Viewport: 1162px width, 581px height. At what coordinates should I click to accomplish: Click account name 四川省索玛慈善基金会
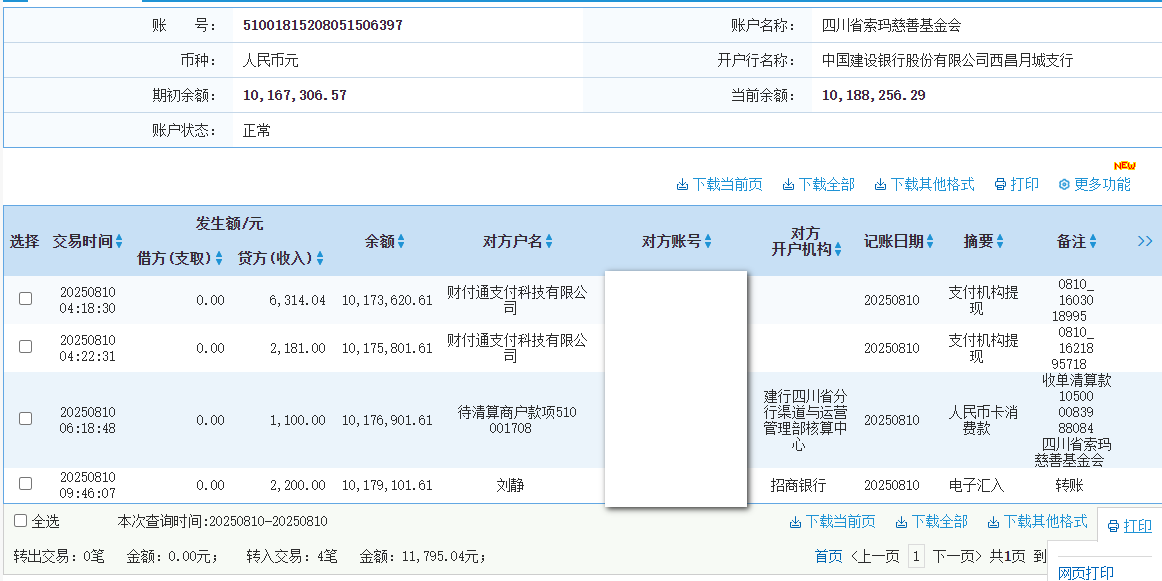pos(892,25)
